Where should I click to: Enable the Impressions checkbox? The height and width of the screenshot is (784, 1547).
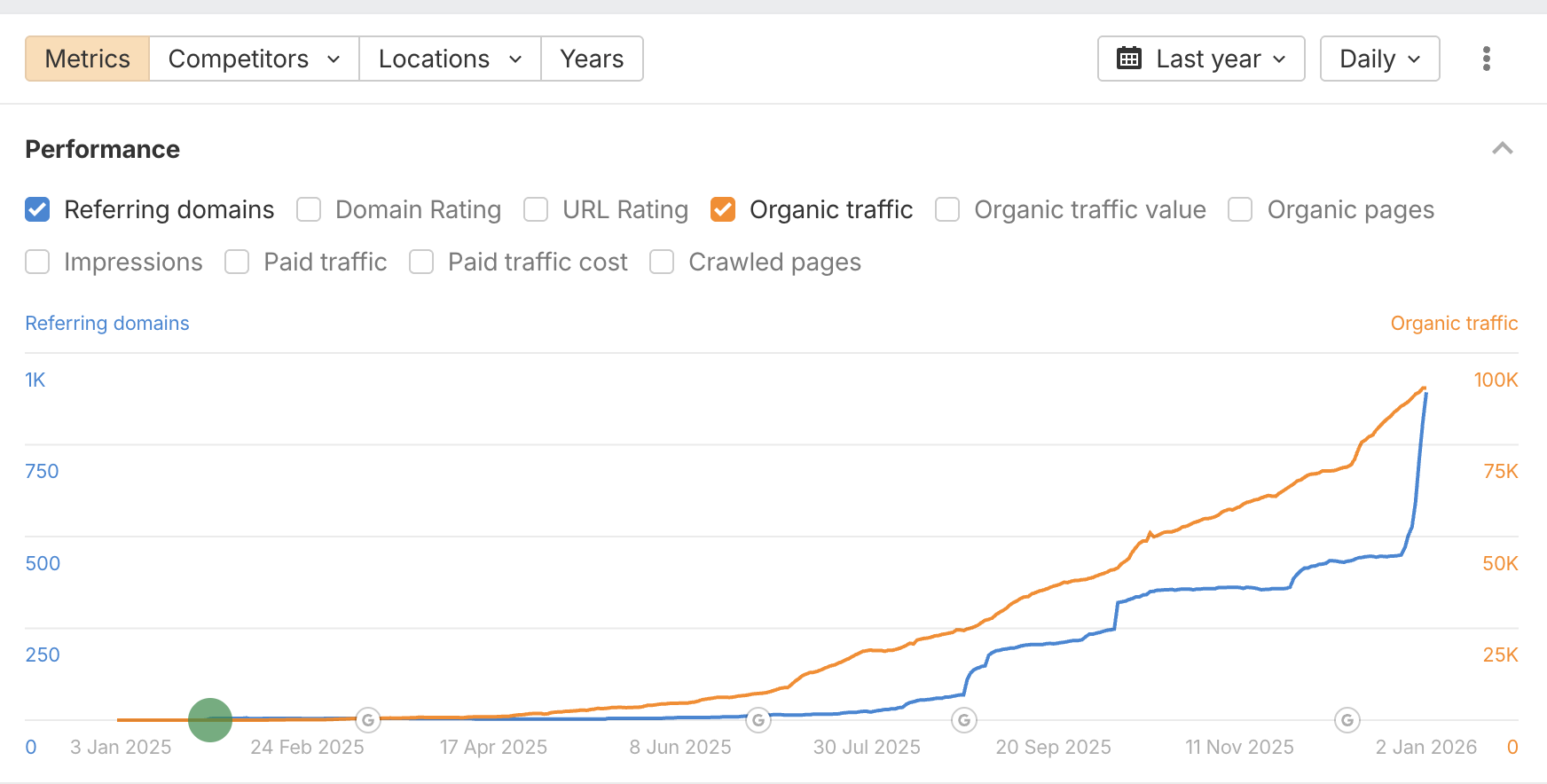click(36, 262)
